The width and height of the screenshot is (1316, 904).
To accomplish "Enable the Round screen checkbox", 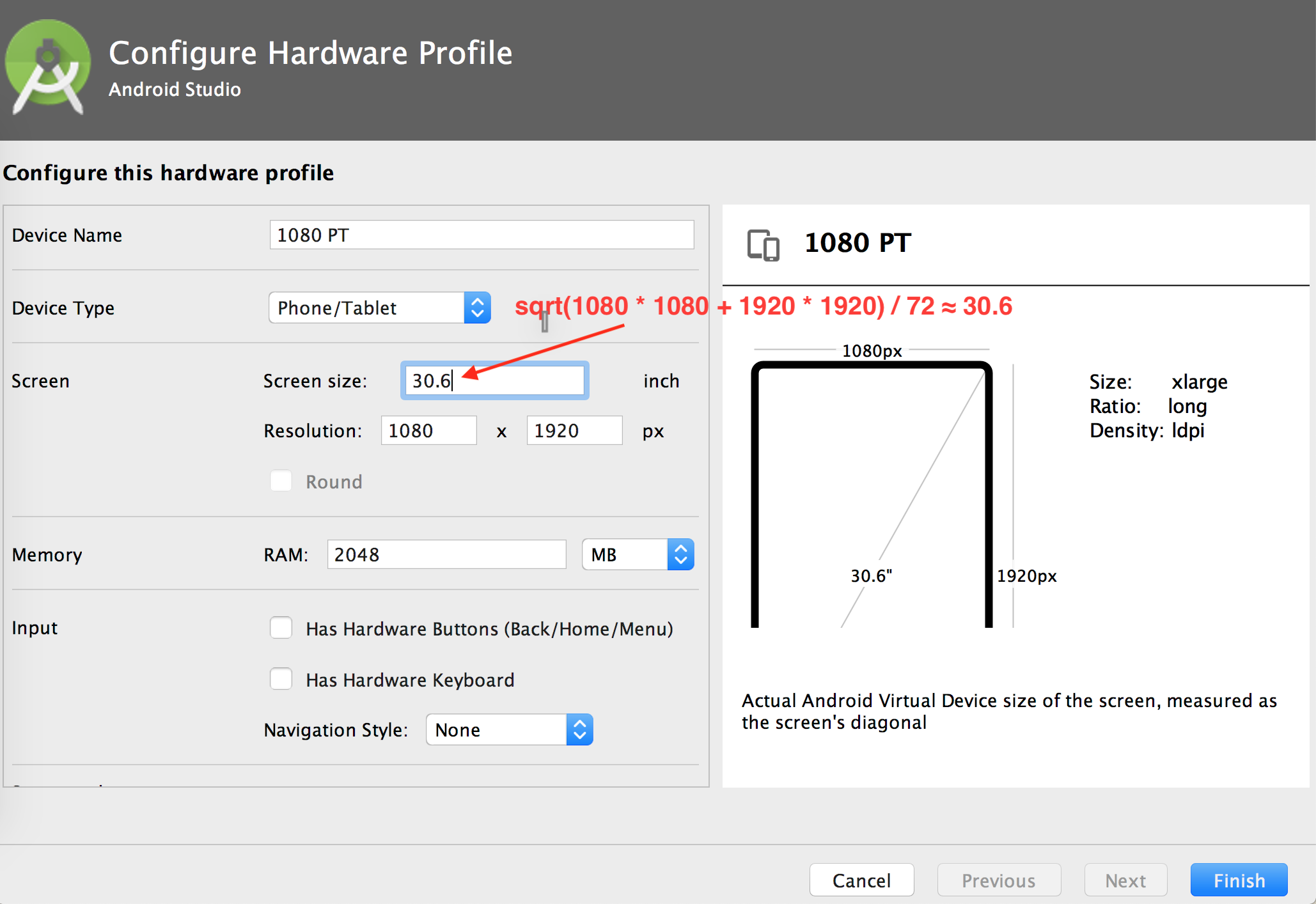I will coord(281,481).
